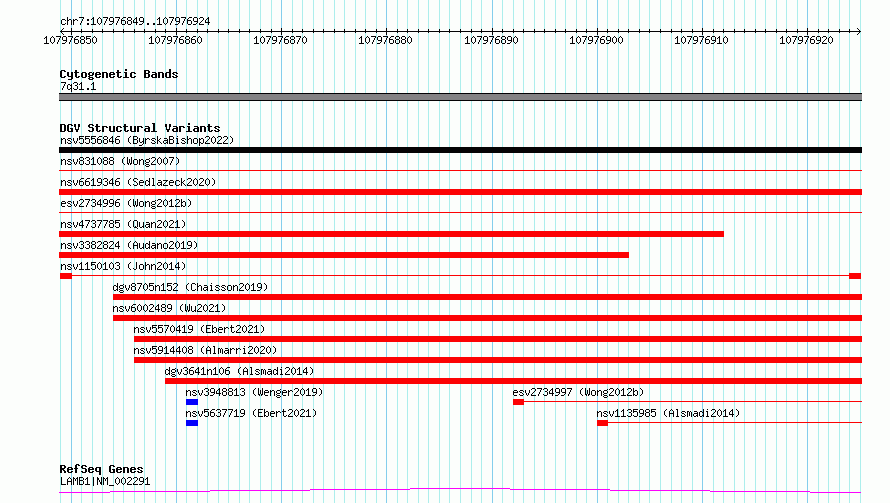Viewport: 890px width, 503px height.
Task: Click ruler position 107976870
Action: point(280,40)
